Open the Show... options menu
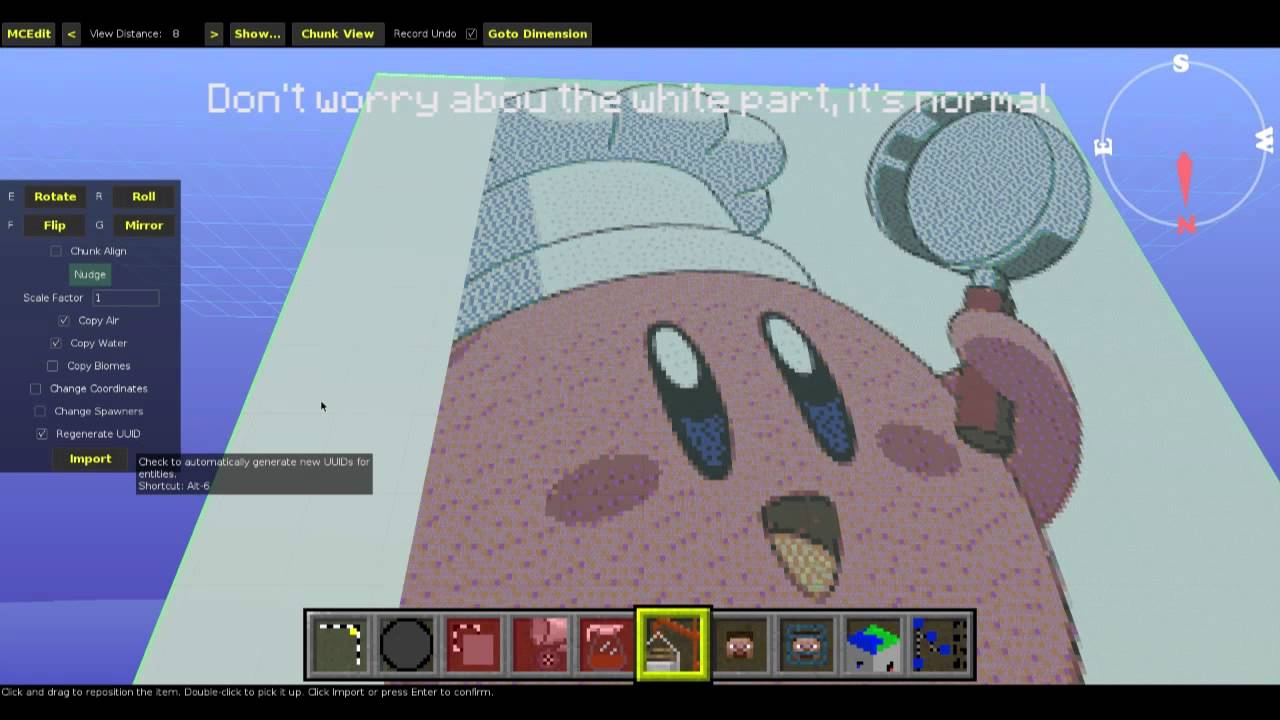 click(x=257, y=34)
